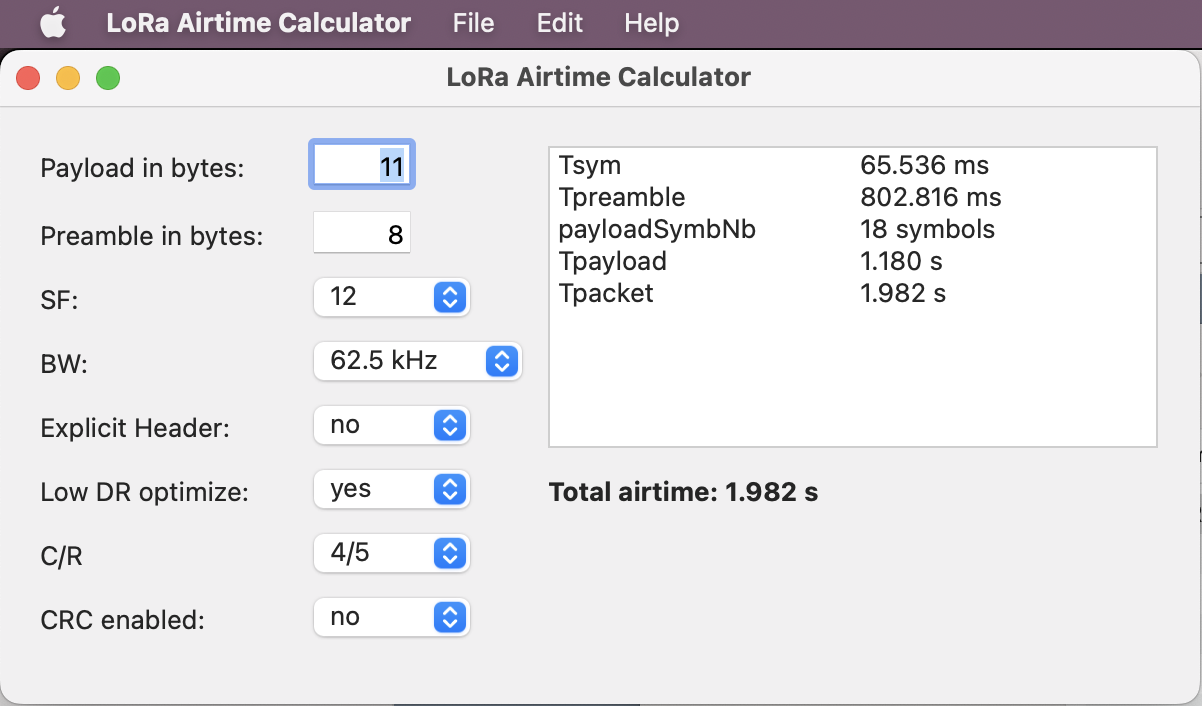Minimize the window with the yellow button

coord(68,77)
